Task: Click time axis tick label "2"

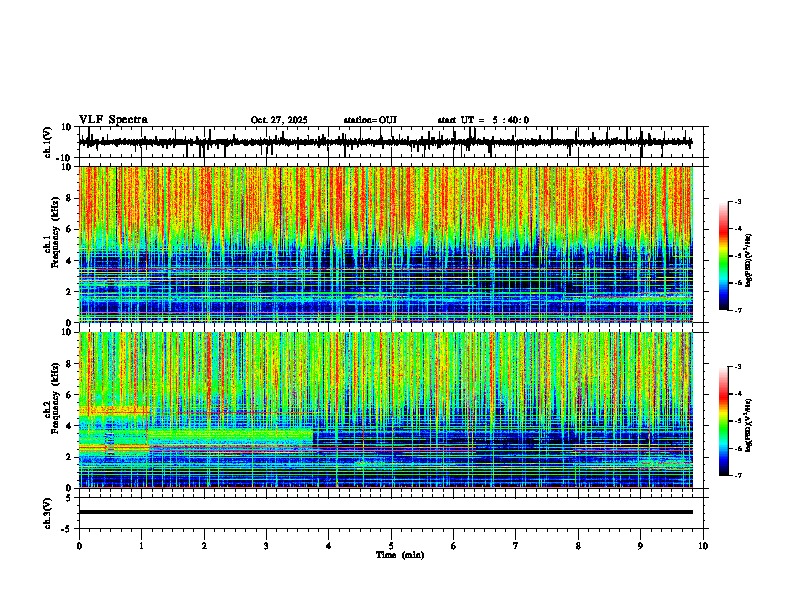Action: pos(204,546)
